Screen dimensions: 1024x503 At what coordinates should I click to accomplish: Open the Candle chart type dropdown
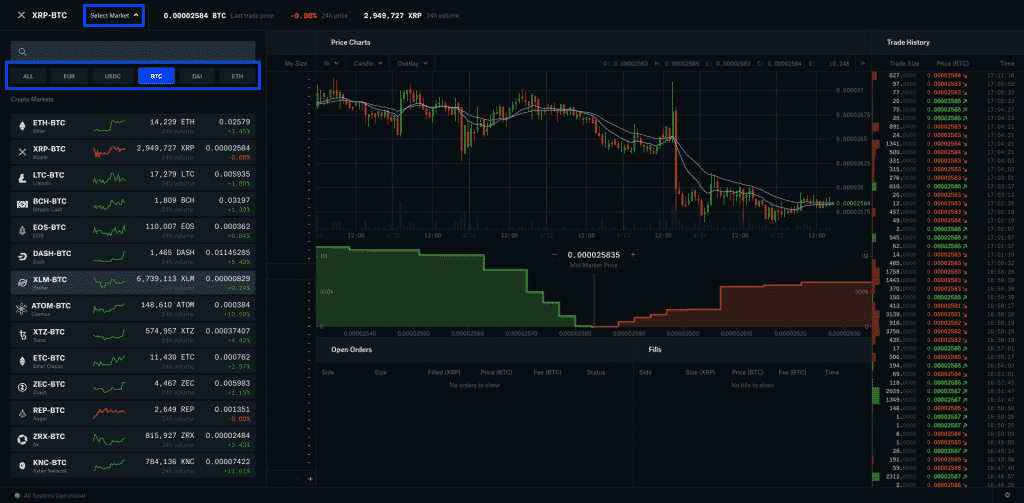tap(367, 63)
